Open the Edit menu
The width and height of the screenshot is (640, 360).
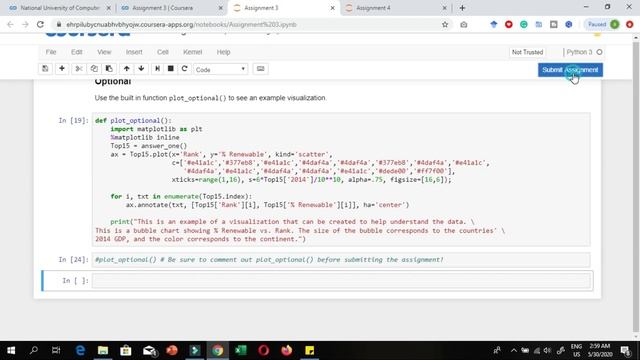[77, 52]
